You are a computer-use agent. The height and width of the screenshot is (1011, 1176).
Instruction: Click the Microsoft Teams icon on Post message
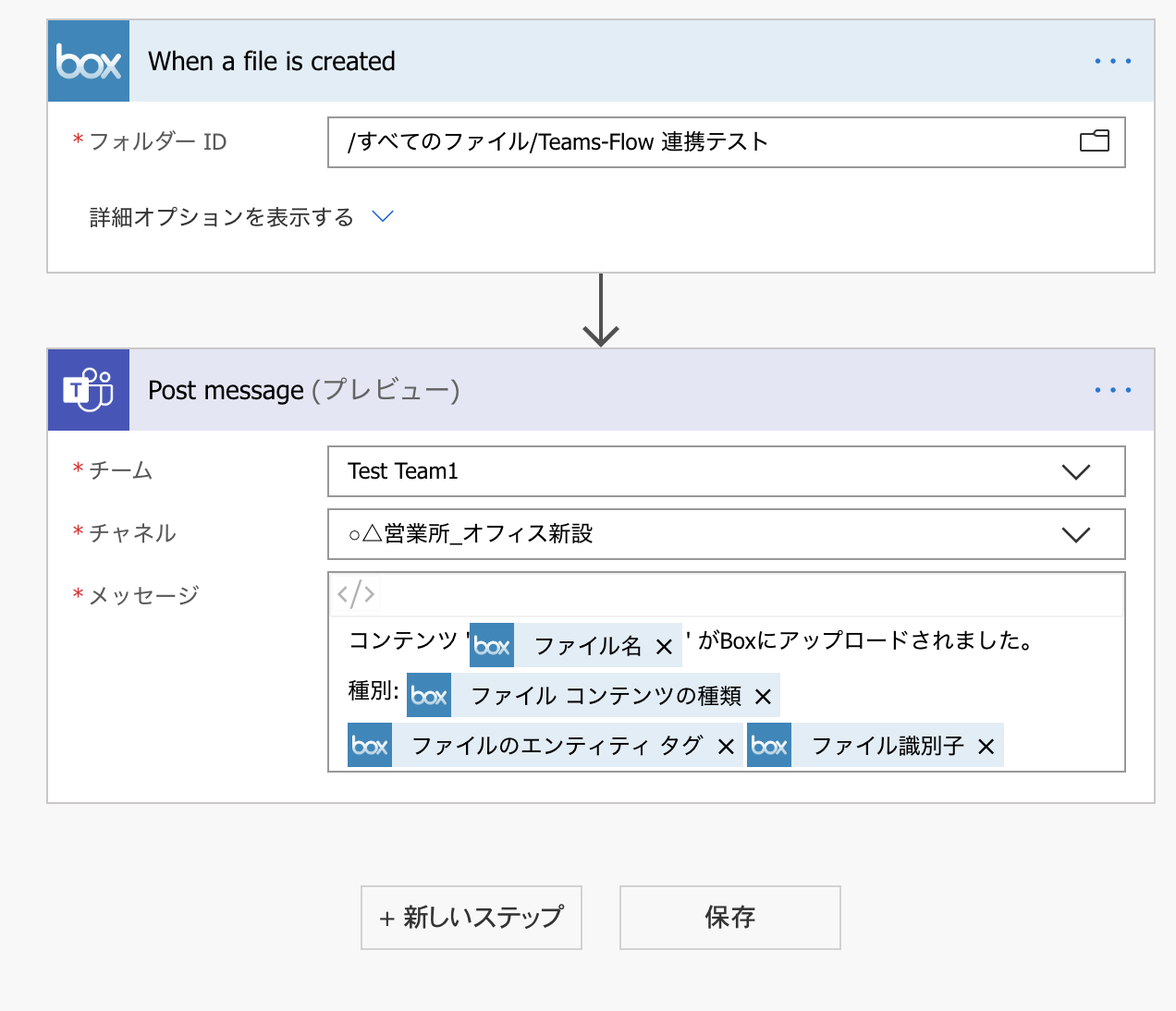[x=88, y=389]
